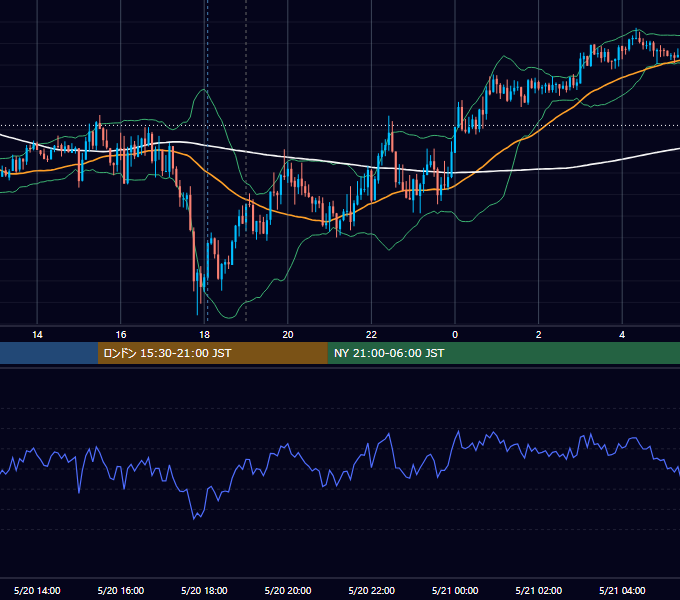
Task: Click the NY 21:00-06:00 JST session bar
Action: tap(503, 353)
